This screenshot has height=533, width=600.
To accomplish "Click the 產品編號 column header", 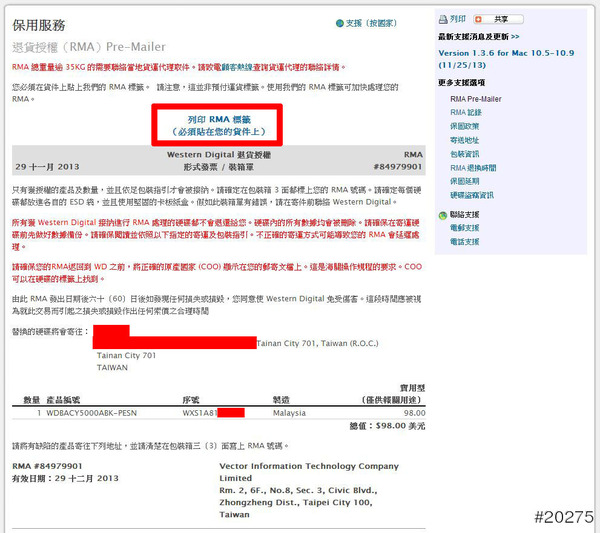I will [63, 400].
